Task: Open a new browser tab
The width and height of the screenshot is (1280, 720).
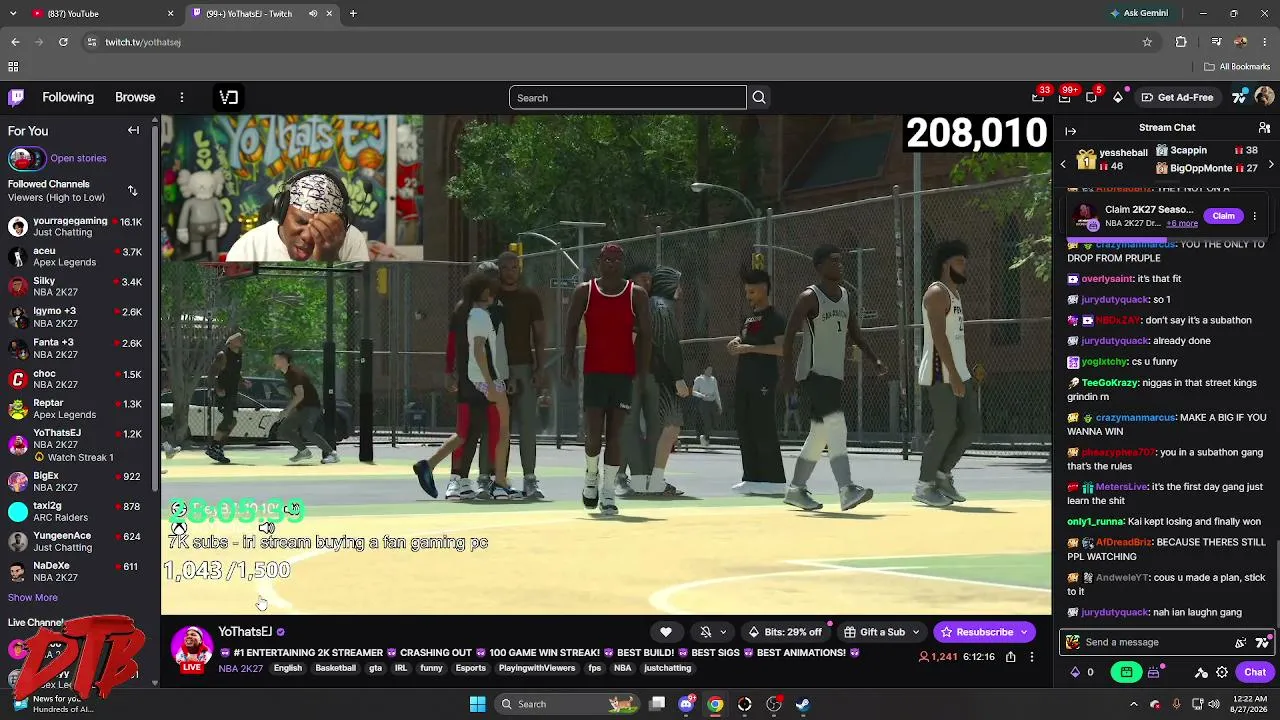Action: [x=353, y=14]
